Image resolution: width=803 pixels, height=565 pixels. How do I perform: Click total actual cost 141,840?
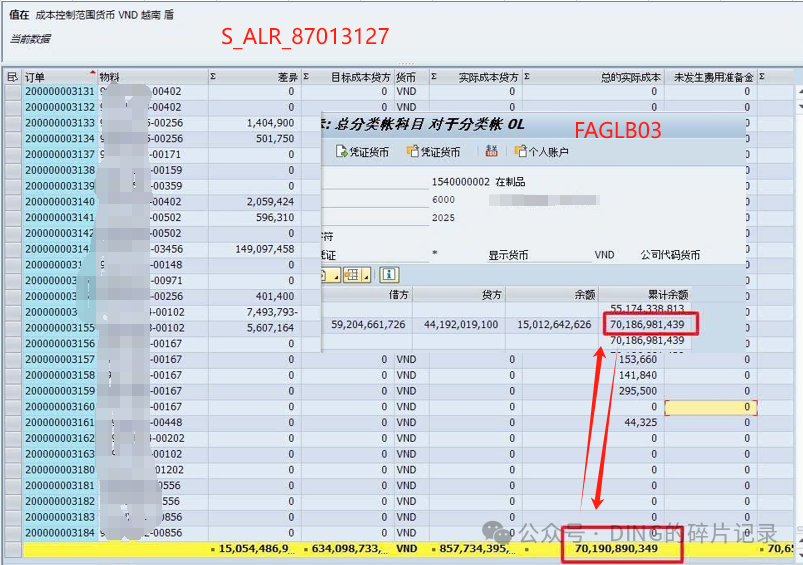pos(638,375)
